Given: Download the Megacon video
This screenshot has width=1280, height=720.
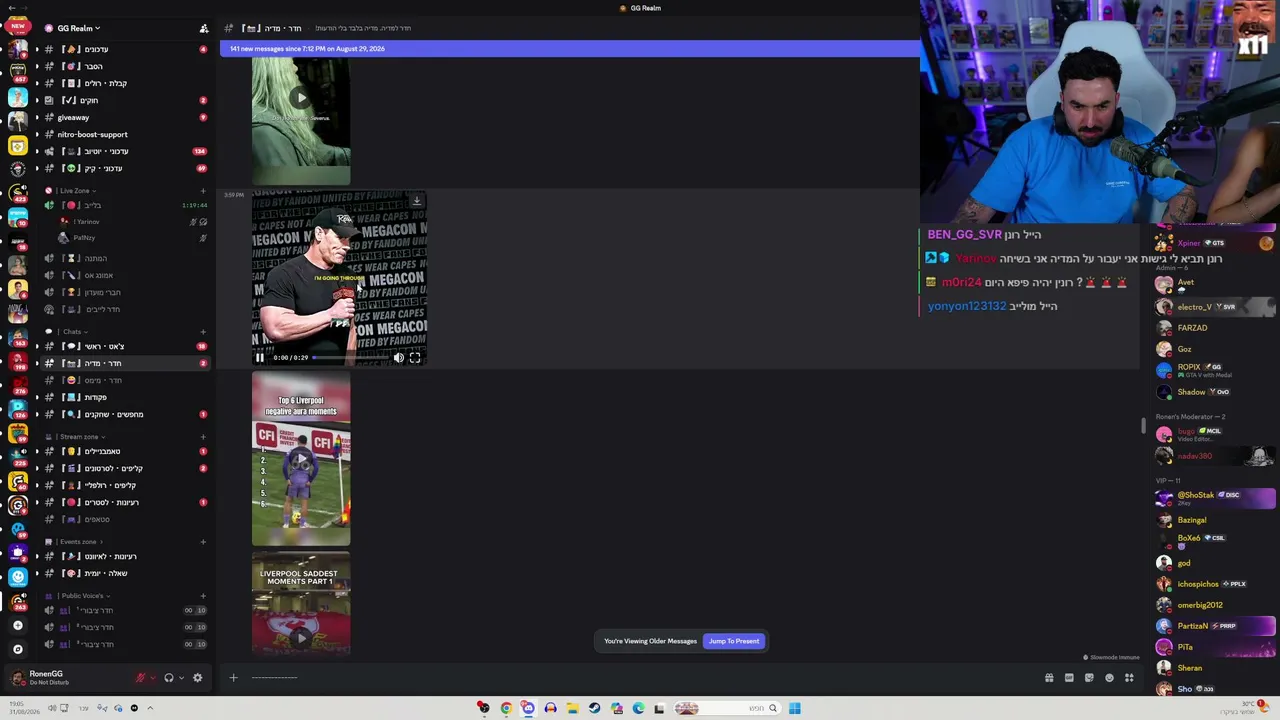Looking at the screenshot, I should pyautogui.click(x=417, y=201).
